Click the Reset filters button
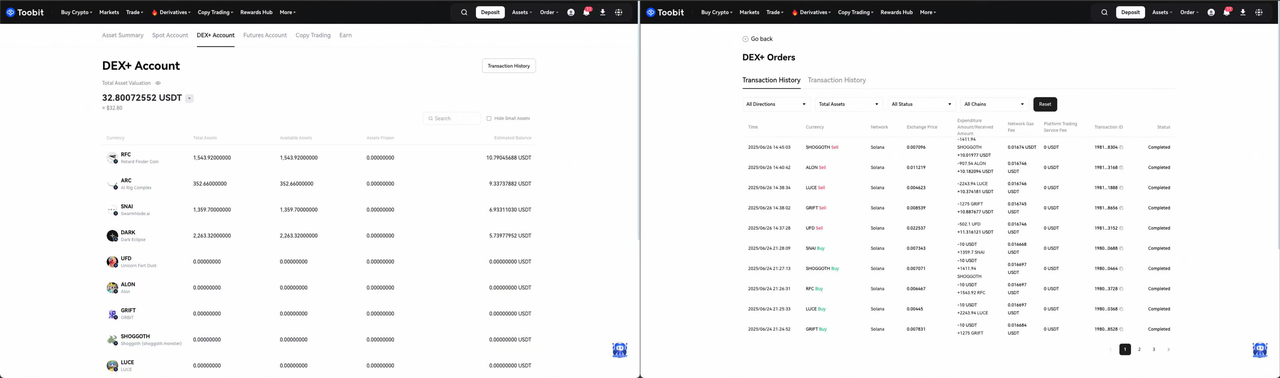 pyautogui.click(x=1045, y=104)
